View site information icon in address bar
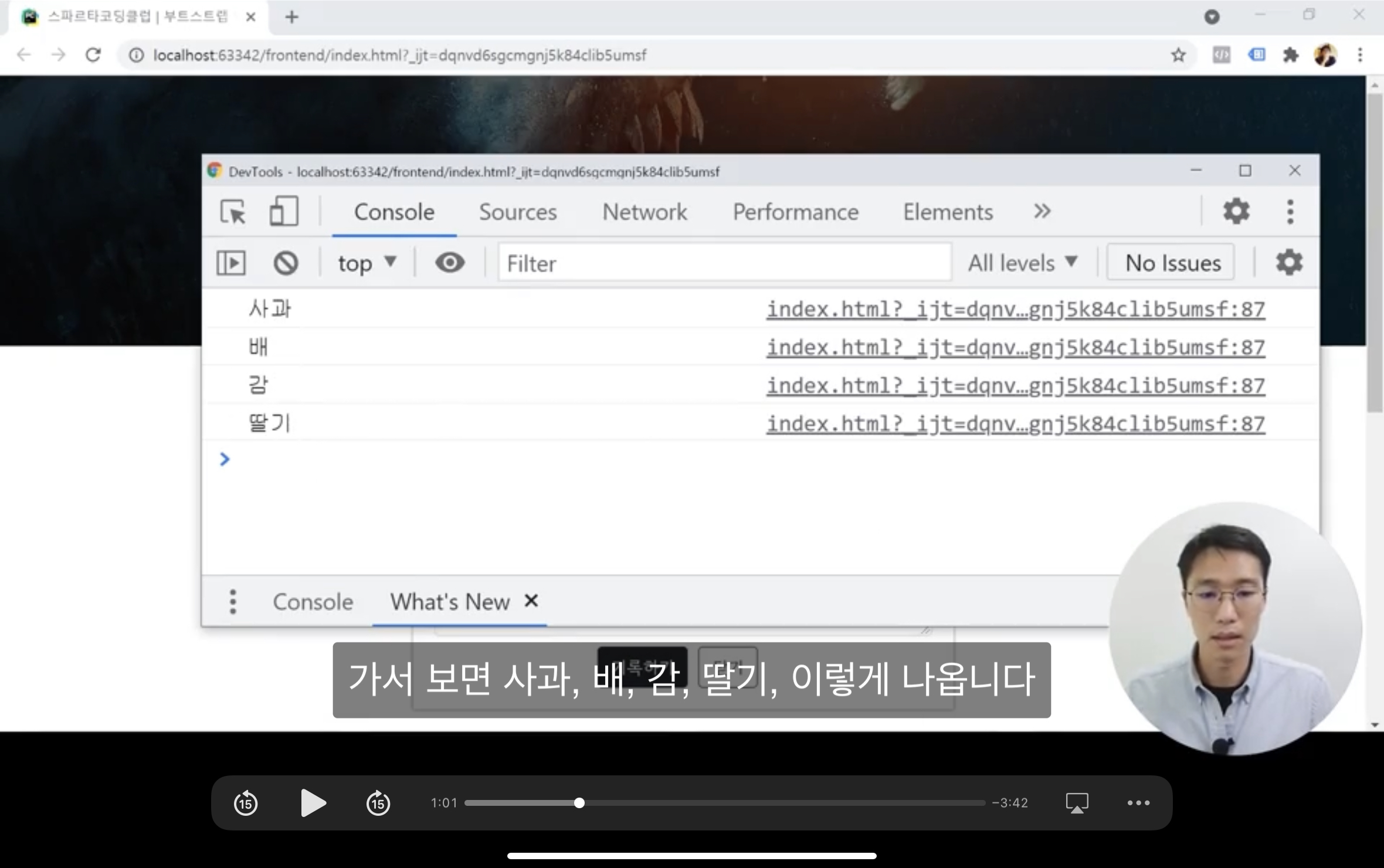Viewport: 1384px width, 868px height. click(x=136, y=55)
